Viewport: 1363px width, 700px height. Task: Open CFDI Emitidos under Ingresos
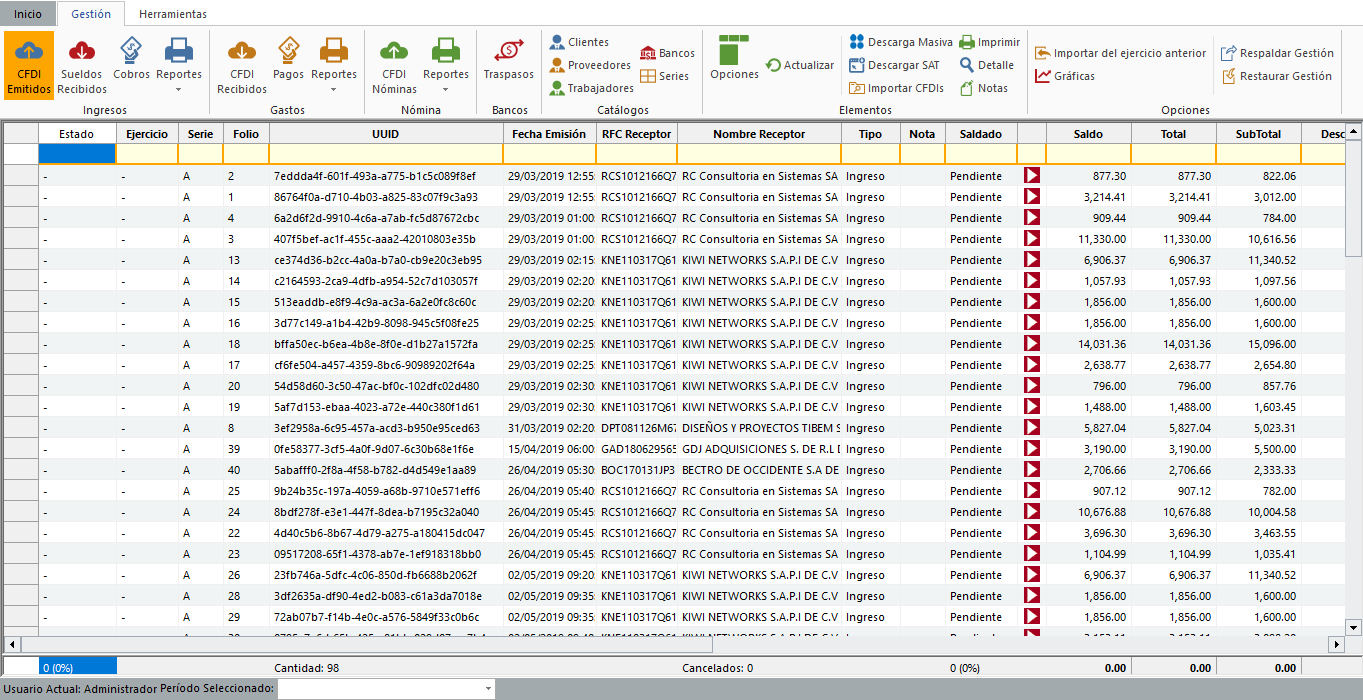pyautogui.click(x=29, y=65)
